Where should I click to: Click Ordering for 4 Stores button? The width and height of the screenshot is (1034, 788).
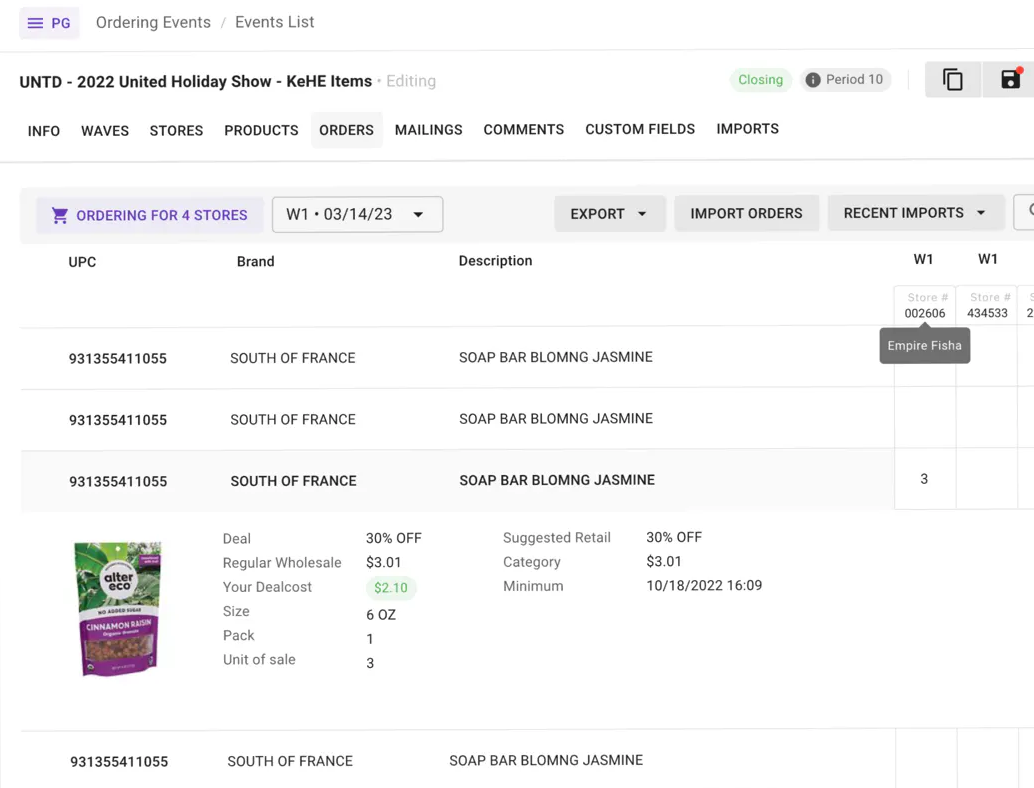coord(150,215)
